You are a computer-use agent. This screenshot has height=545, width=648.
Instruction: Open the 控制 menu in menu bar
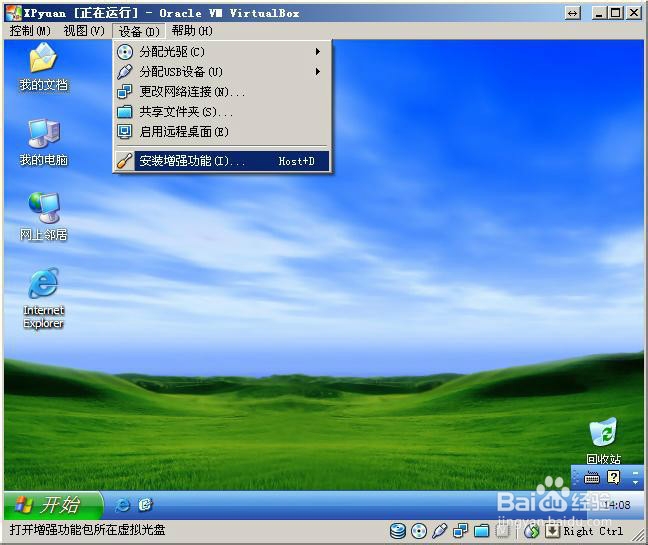[x=30, y=31]
